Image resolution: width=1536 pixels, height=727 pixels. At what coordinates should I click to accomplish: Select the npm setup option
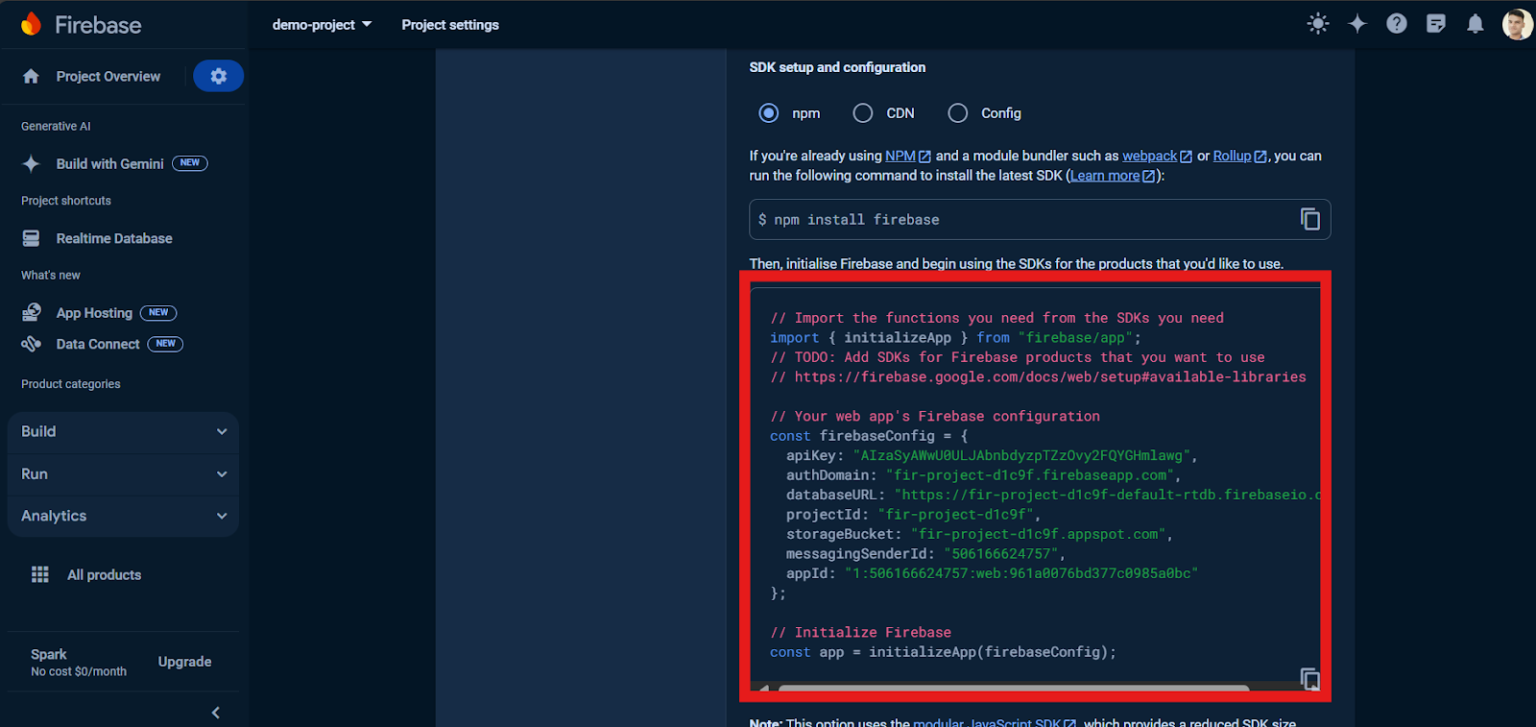coord(768,113)
